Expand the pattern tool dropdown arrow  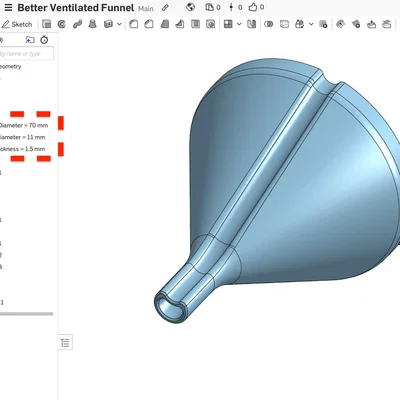[x=239, y=24]
